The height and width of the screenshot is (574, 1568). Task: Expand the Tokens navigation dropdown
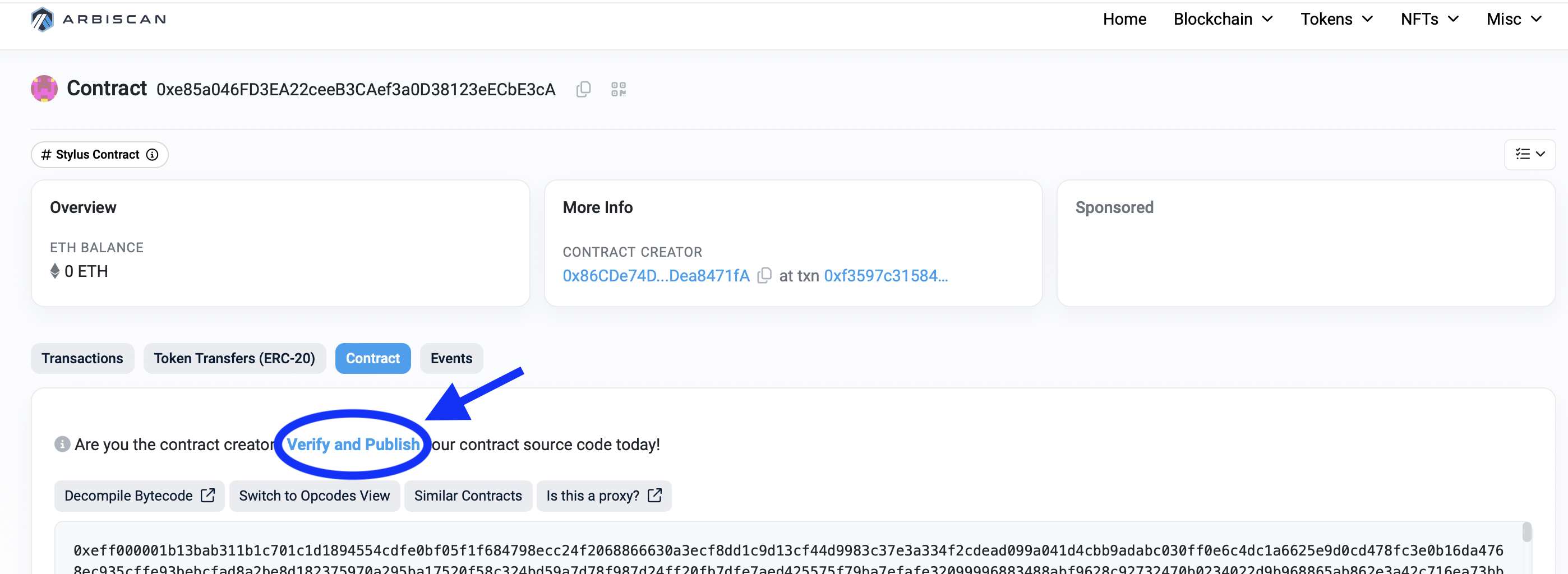(1337, 19)
